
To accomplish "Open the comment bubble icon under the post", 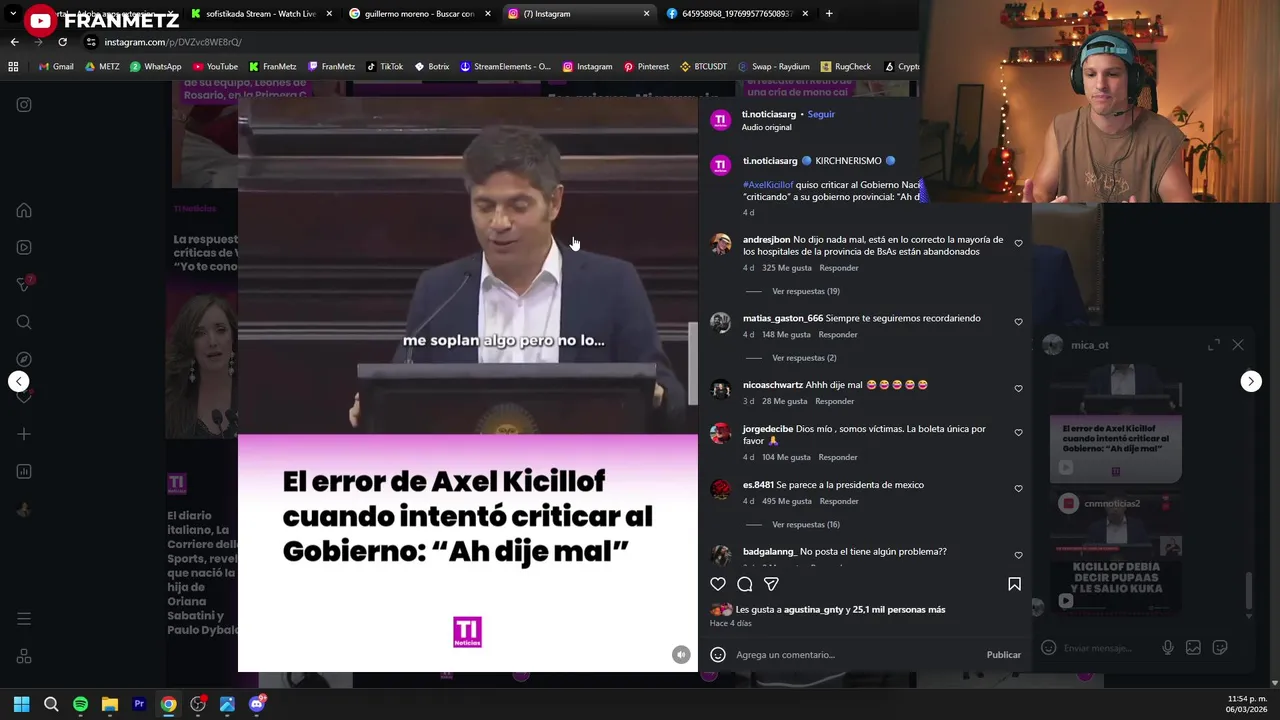I will coord(744,584).
